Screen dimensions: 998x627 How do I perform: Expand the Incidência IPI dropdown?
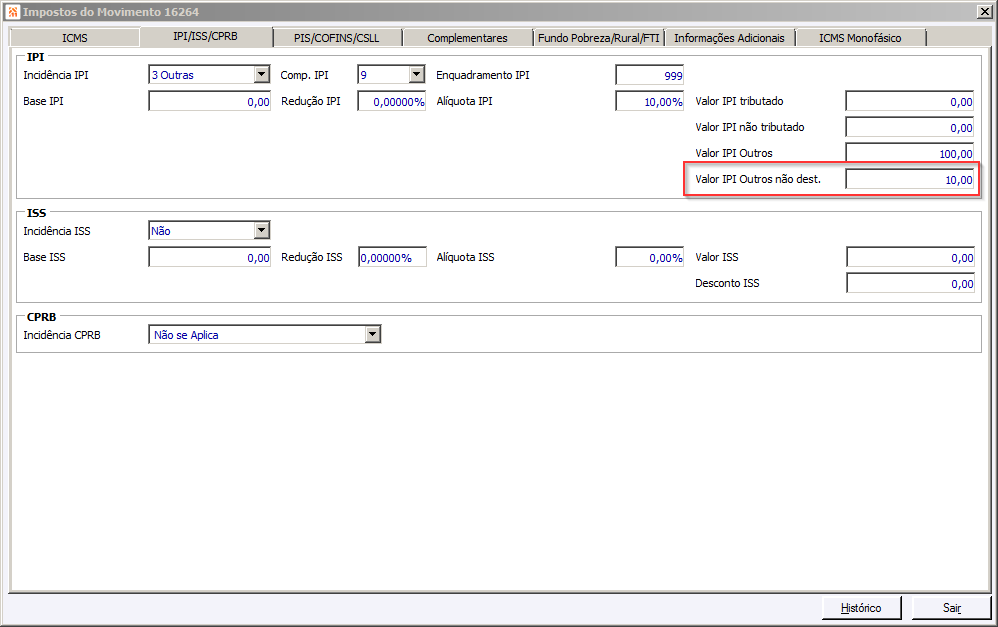(x=262, y=74)
